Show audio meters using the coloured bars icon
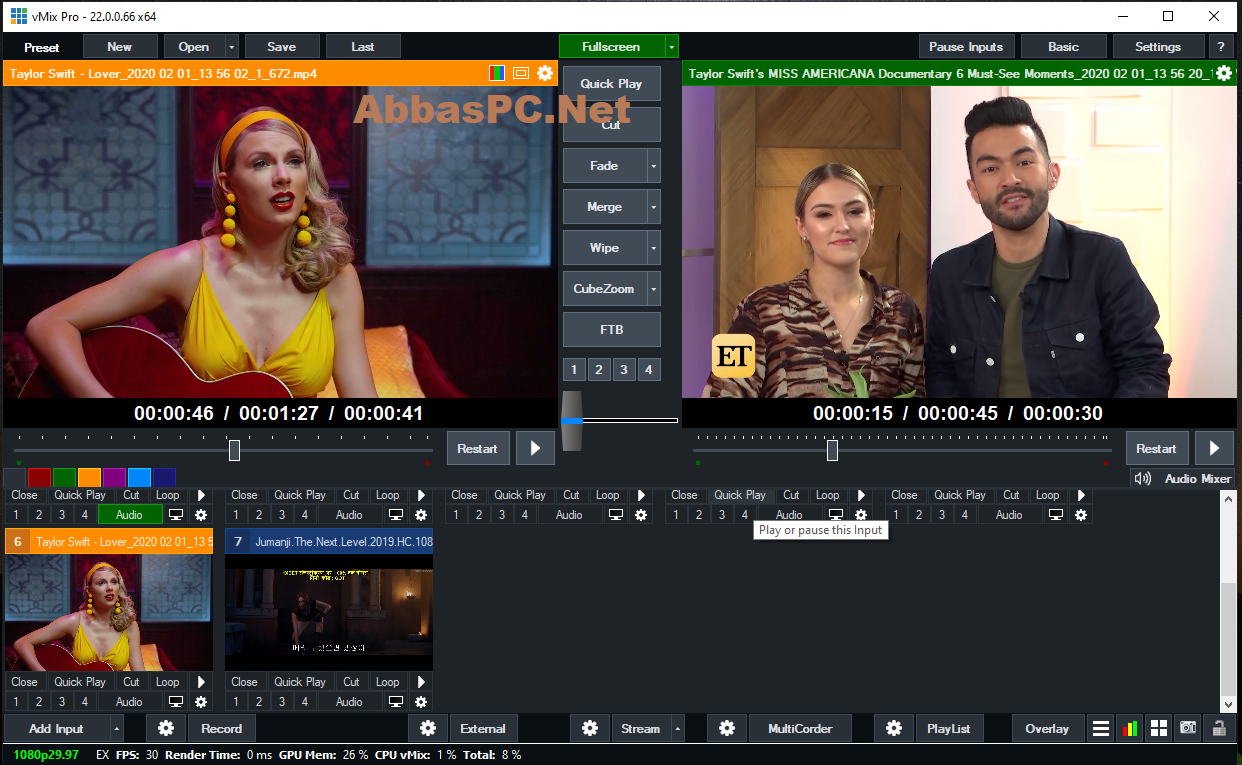 click(1130, 728)
